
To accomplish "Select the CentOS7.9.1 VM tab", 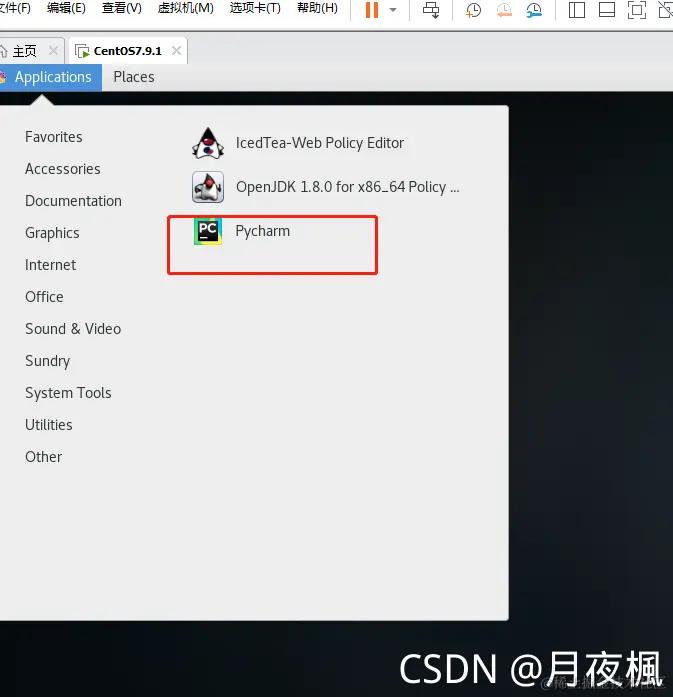I will point(128,51).
